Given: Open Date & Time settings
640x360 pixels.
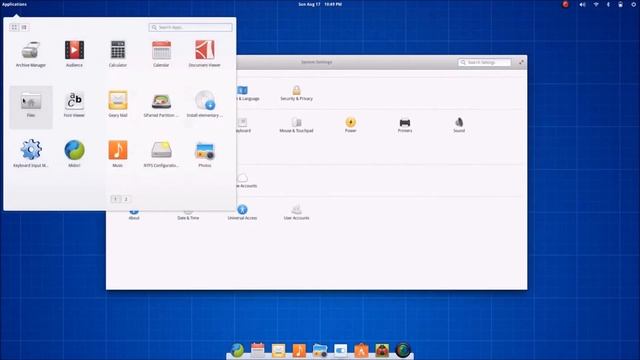Looking at the screenshot, I should (x=188, y=216).
